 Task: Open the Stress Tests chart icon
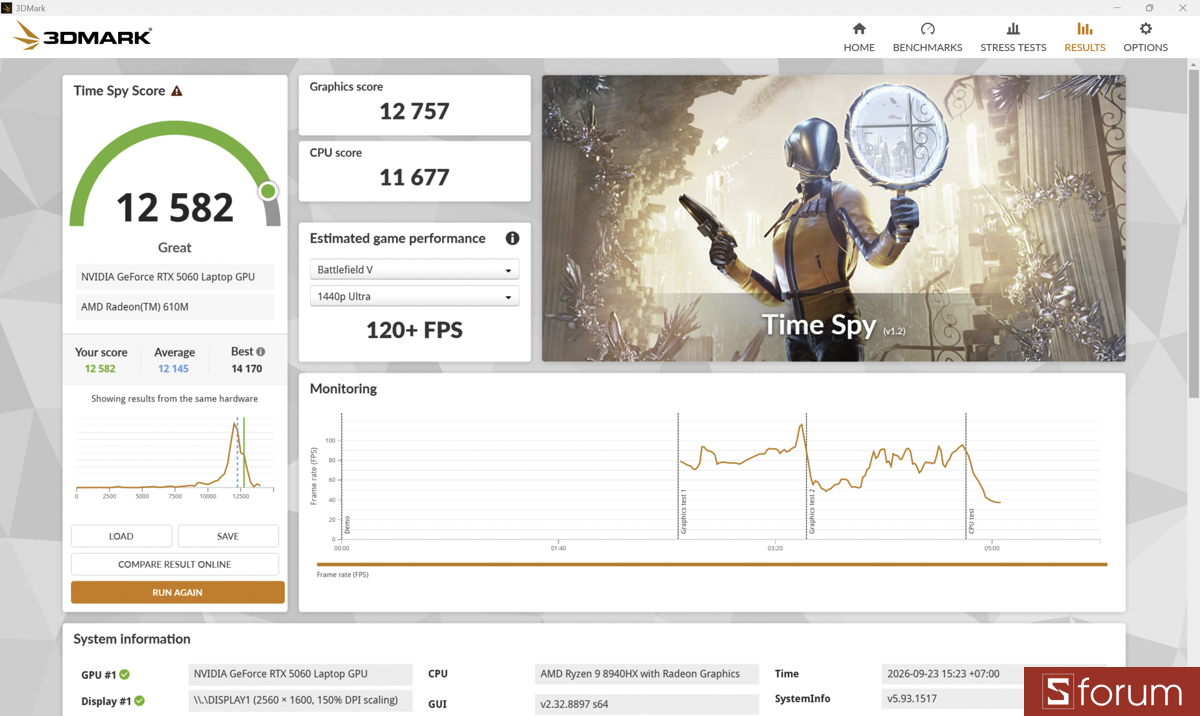pyautogui.click(x=1013, y=29)
